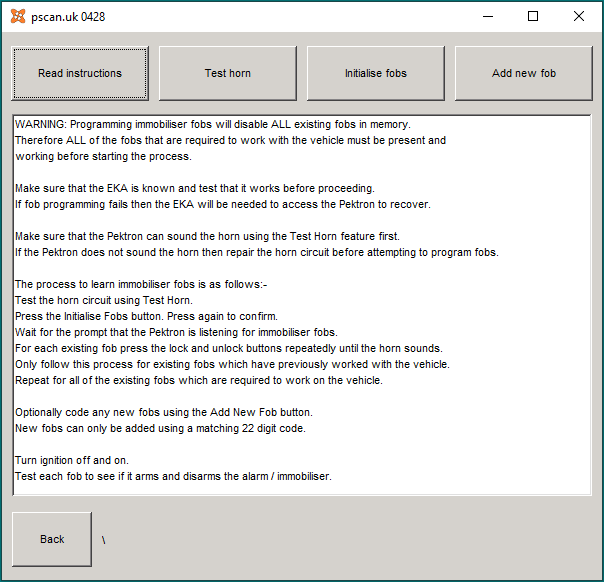The image size is (604, 582).
Task: Maximize the pscan.uk window
Action: pyautogui.click(x=533, y=16)
